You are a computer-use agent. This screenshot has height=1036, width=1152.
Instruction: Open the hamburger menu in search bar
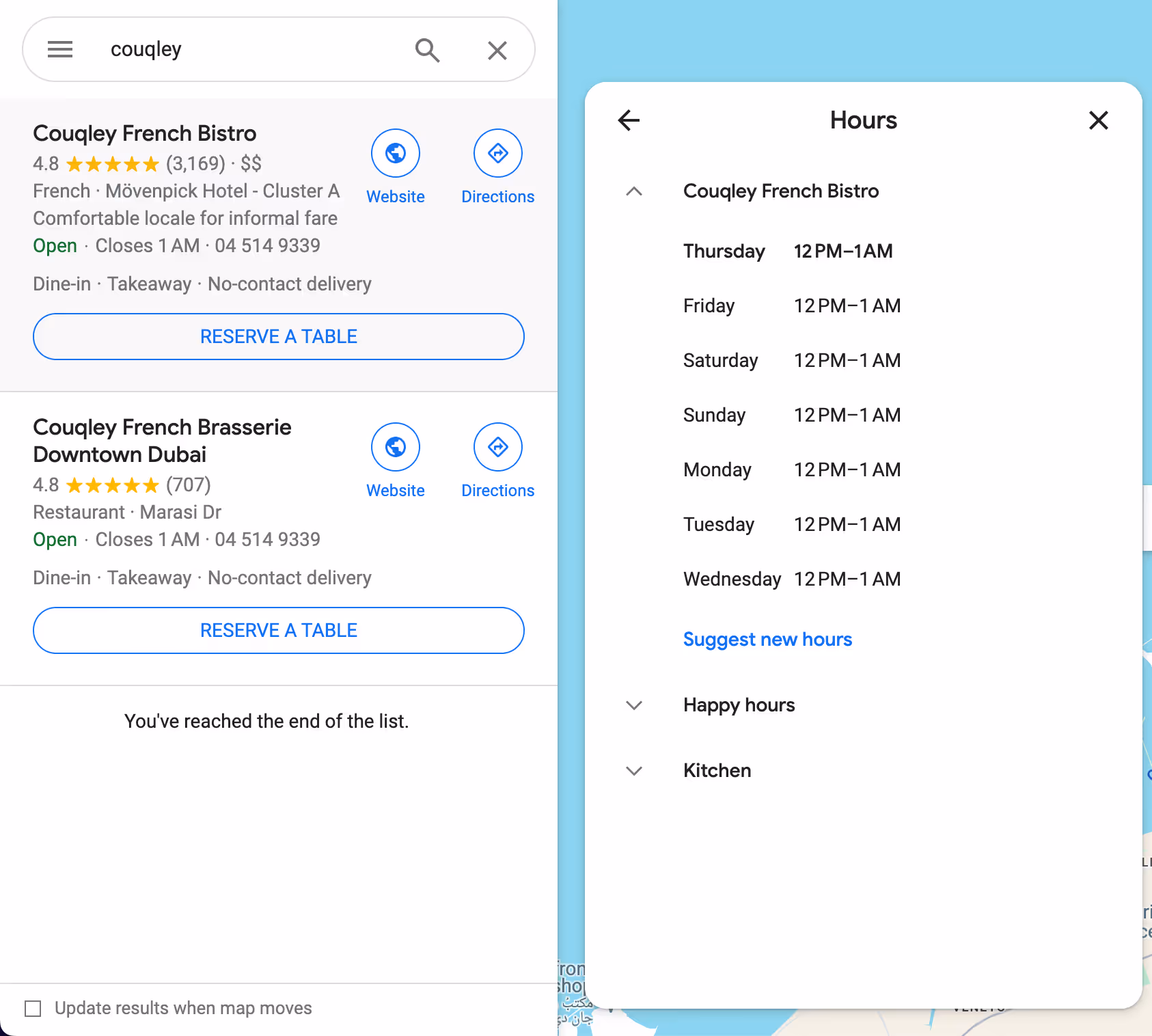point(60,49)
